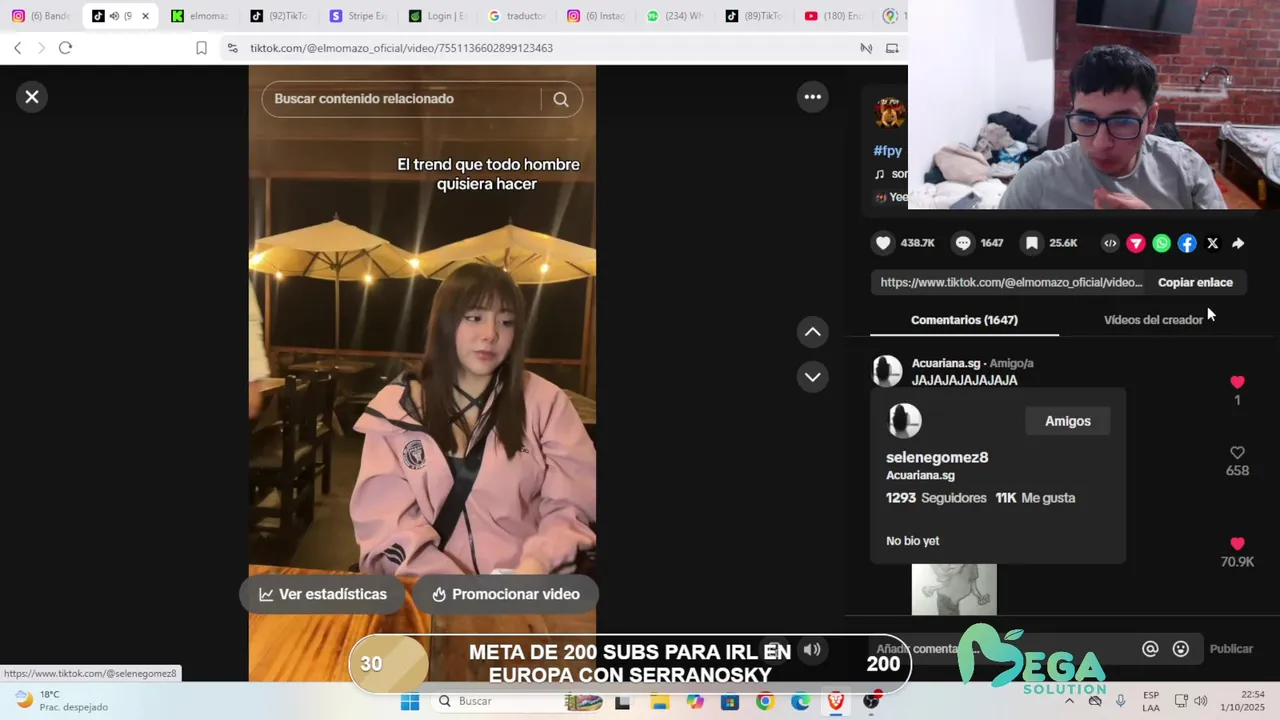Image resolution: width=1280 pixels, height=720 pixels.
Task: Share the video to WhatsApp
Action: pos(1161,243)
